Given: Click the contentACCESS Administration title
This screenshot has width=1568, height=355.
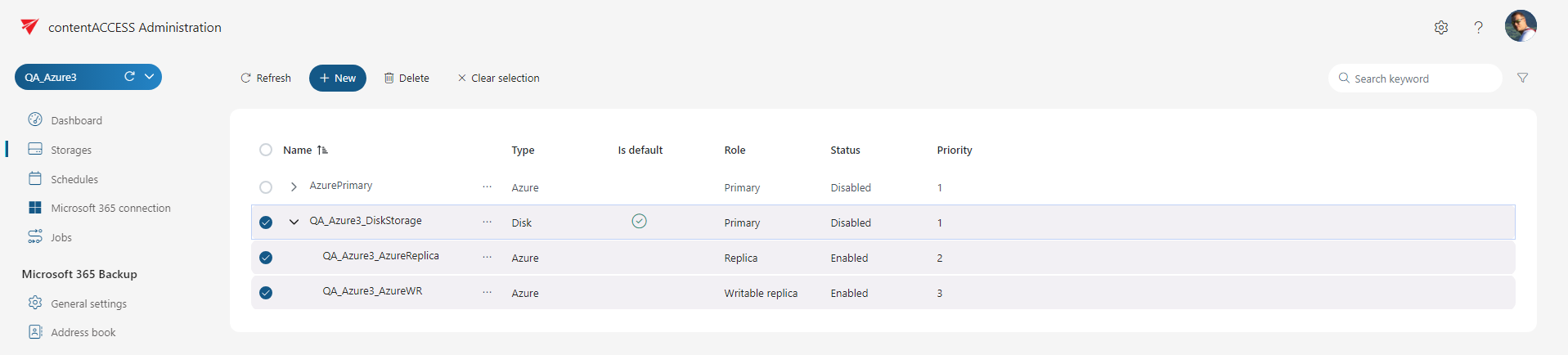Looking at the screenshot, I should coord(135,27).
